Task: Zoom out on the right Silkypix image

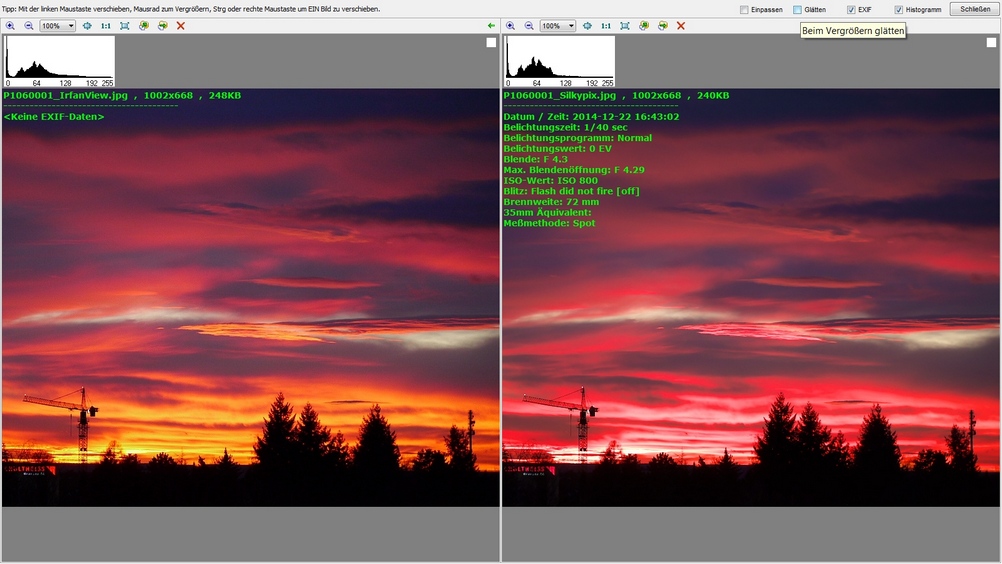Action: tap(528, 26)
